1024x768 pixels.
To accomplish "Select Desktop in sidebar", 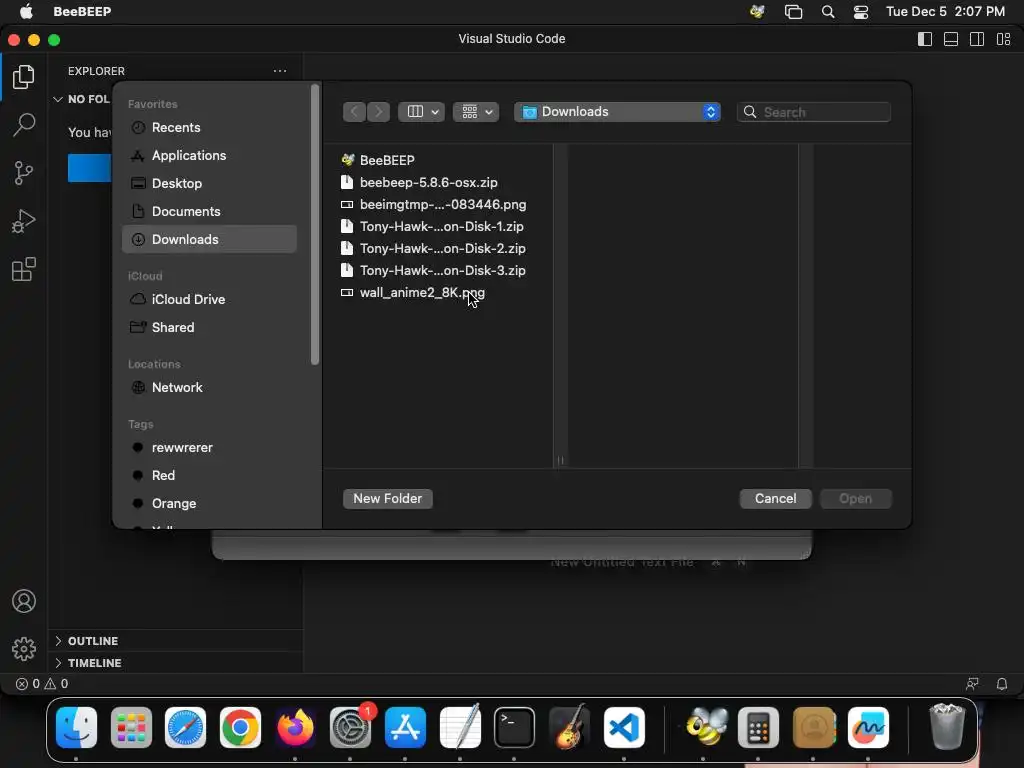I will [209, 184].
